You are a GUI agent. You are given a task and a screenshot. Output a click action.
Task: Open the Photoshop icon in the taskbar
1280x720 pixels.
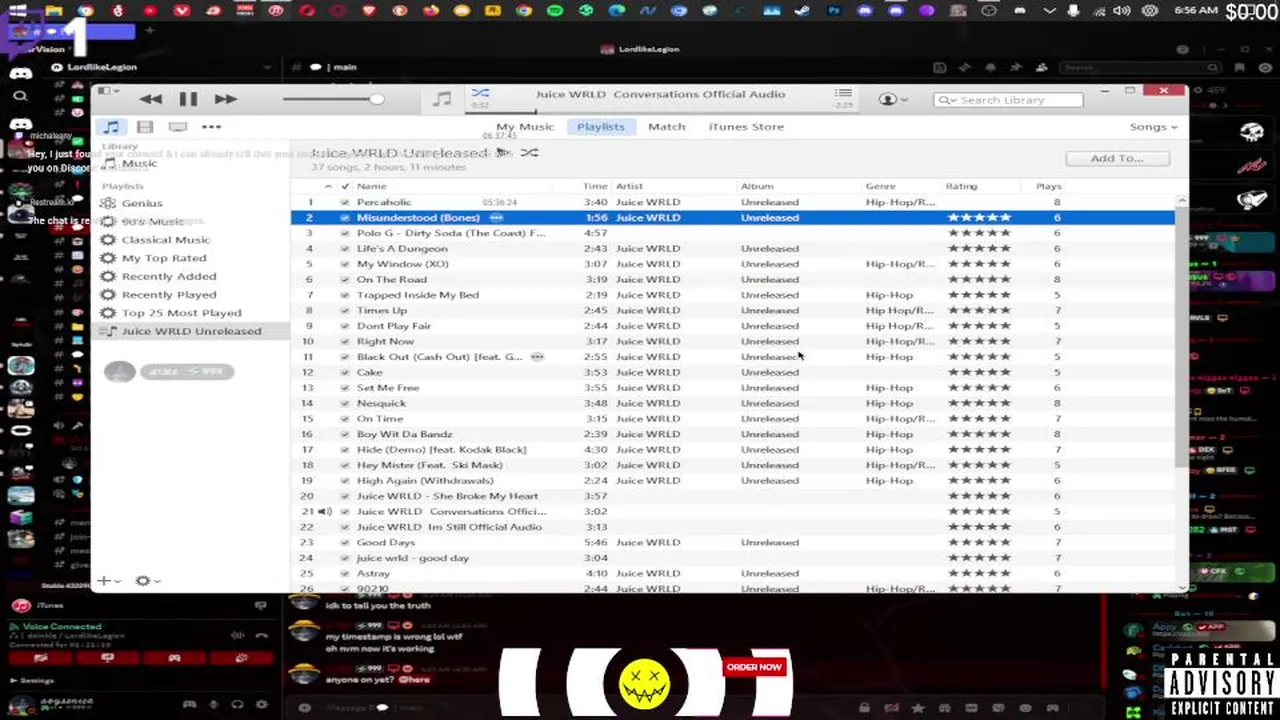834,11
